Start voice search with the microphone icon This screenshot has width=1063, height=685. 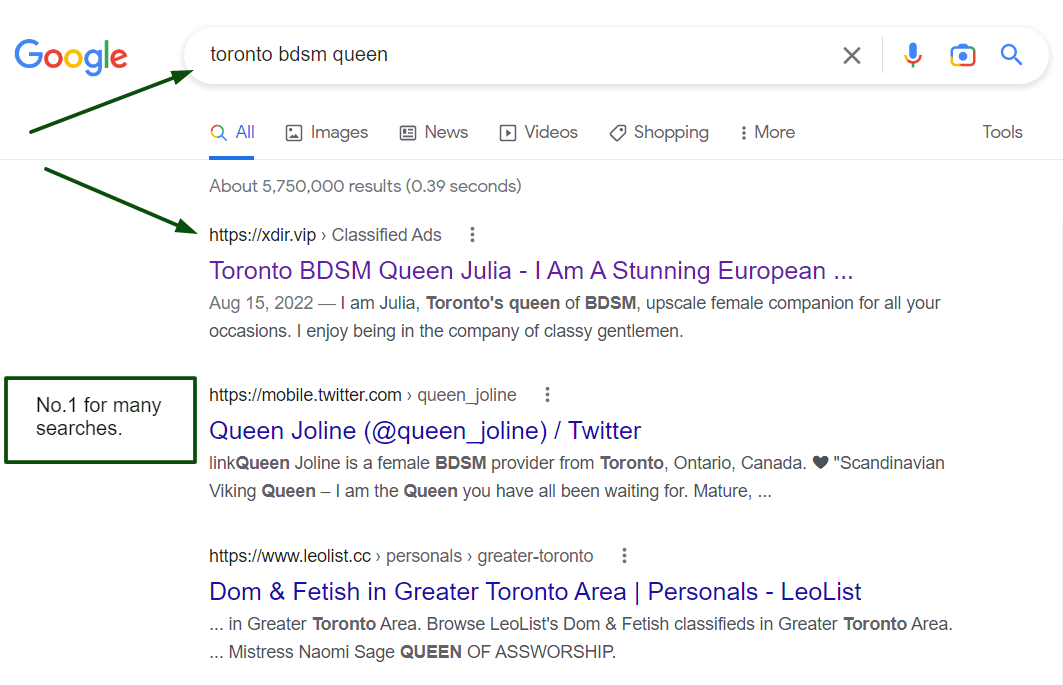[x=912, y=55]
